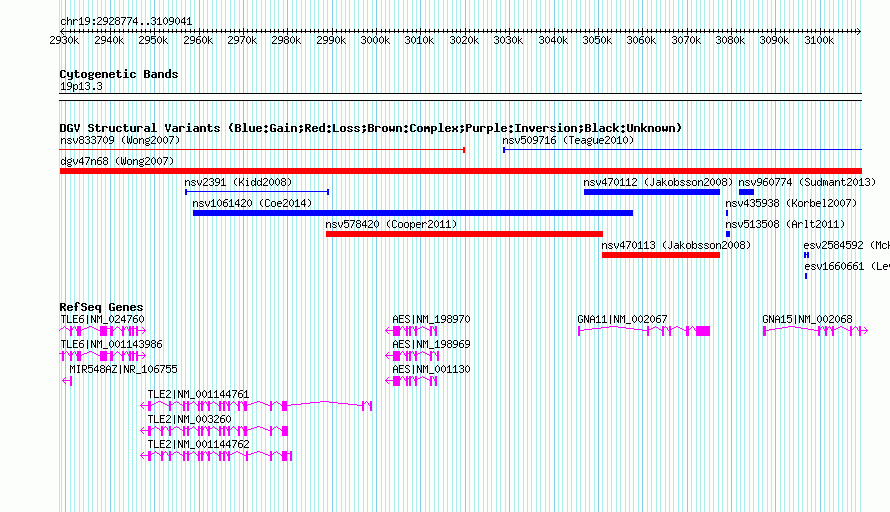This screenshot has width=890, height=512.
Task: Click nsv513508 (Arlt2011) label
Action: click(x=785, y=224)
